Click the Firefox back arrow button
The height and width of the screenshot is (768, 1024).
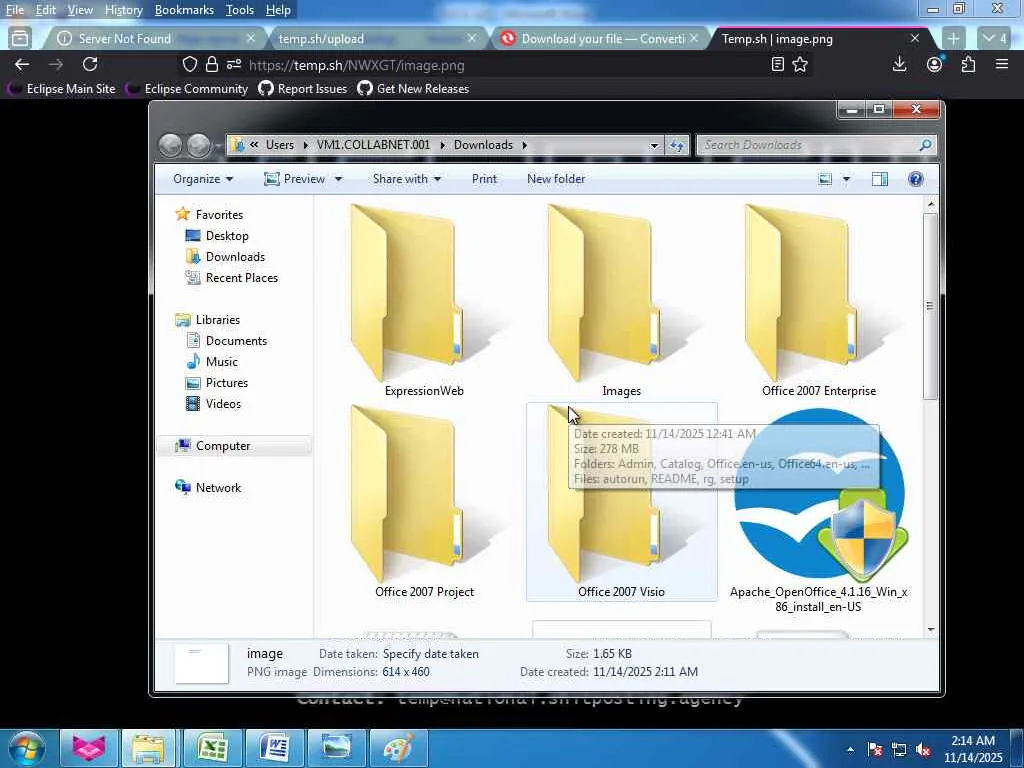[x=22, y=64]
